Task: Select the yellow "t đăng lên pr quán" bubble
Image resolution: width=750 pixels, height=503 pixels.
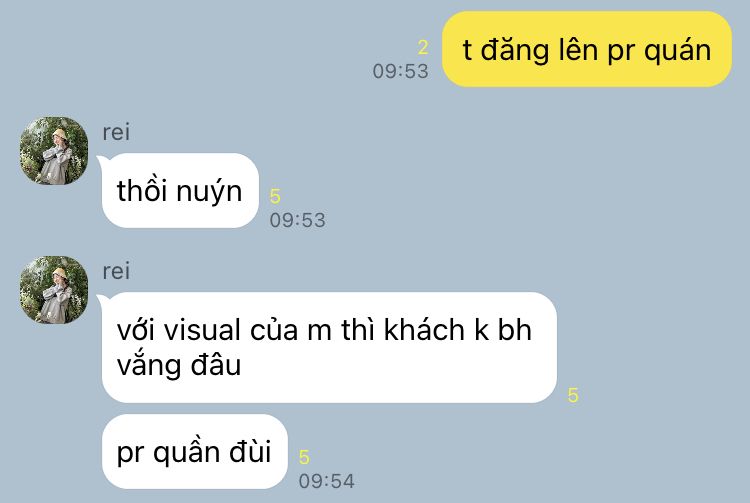Action: tap(587, 49)
